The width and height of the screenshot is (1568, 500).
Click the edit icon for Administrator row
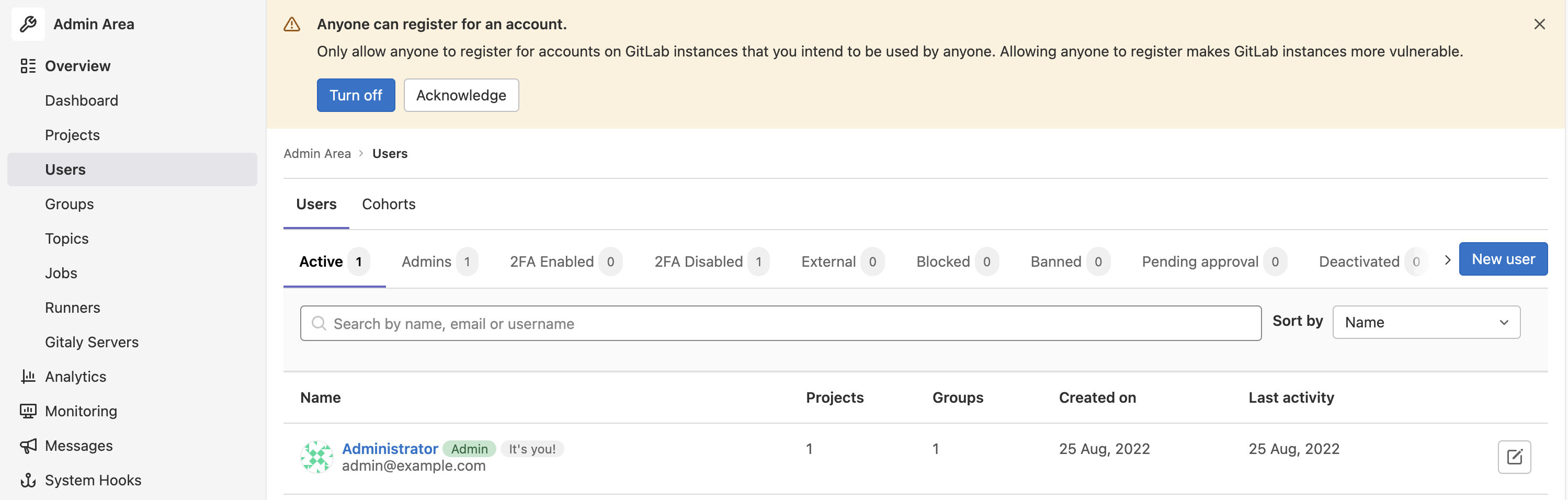click(x=1514, y=457)
